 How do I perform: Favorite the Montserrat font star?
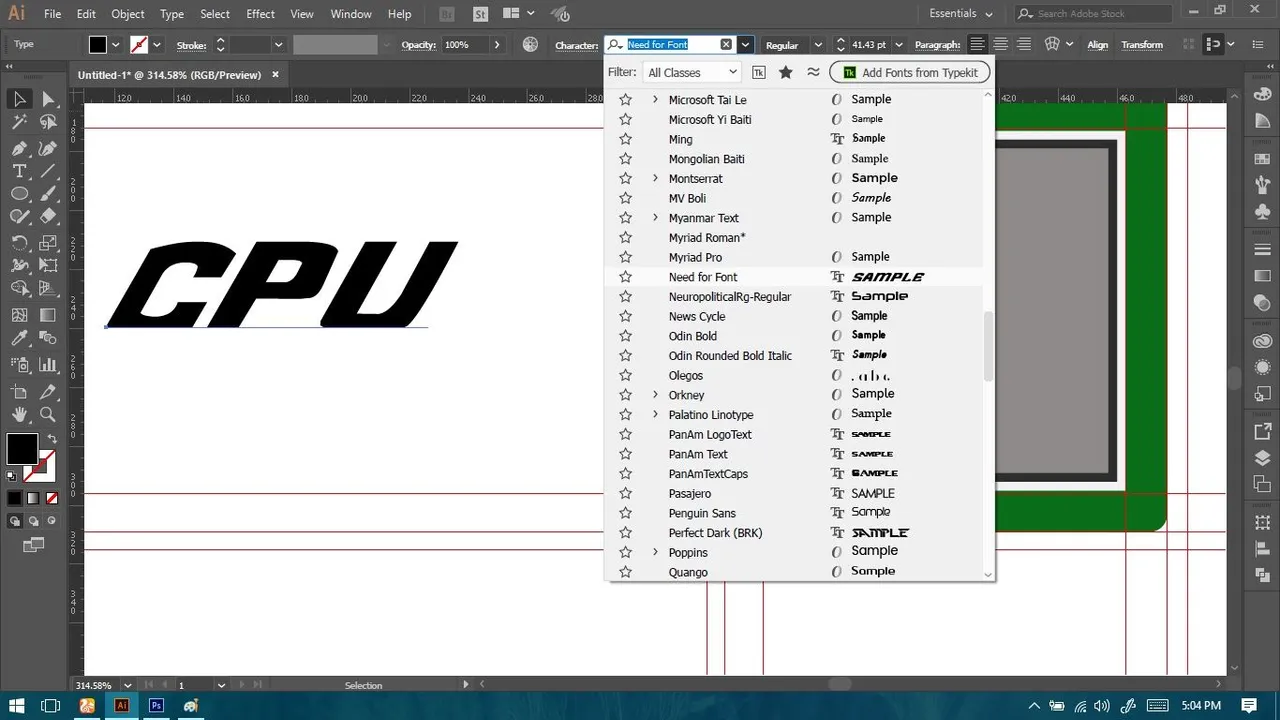[626, 178]
